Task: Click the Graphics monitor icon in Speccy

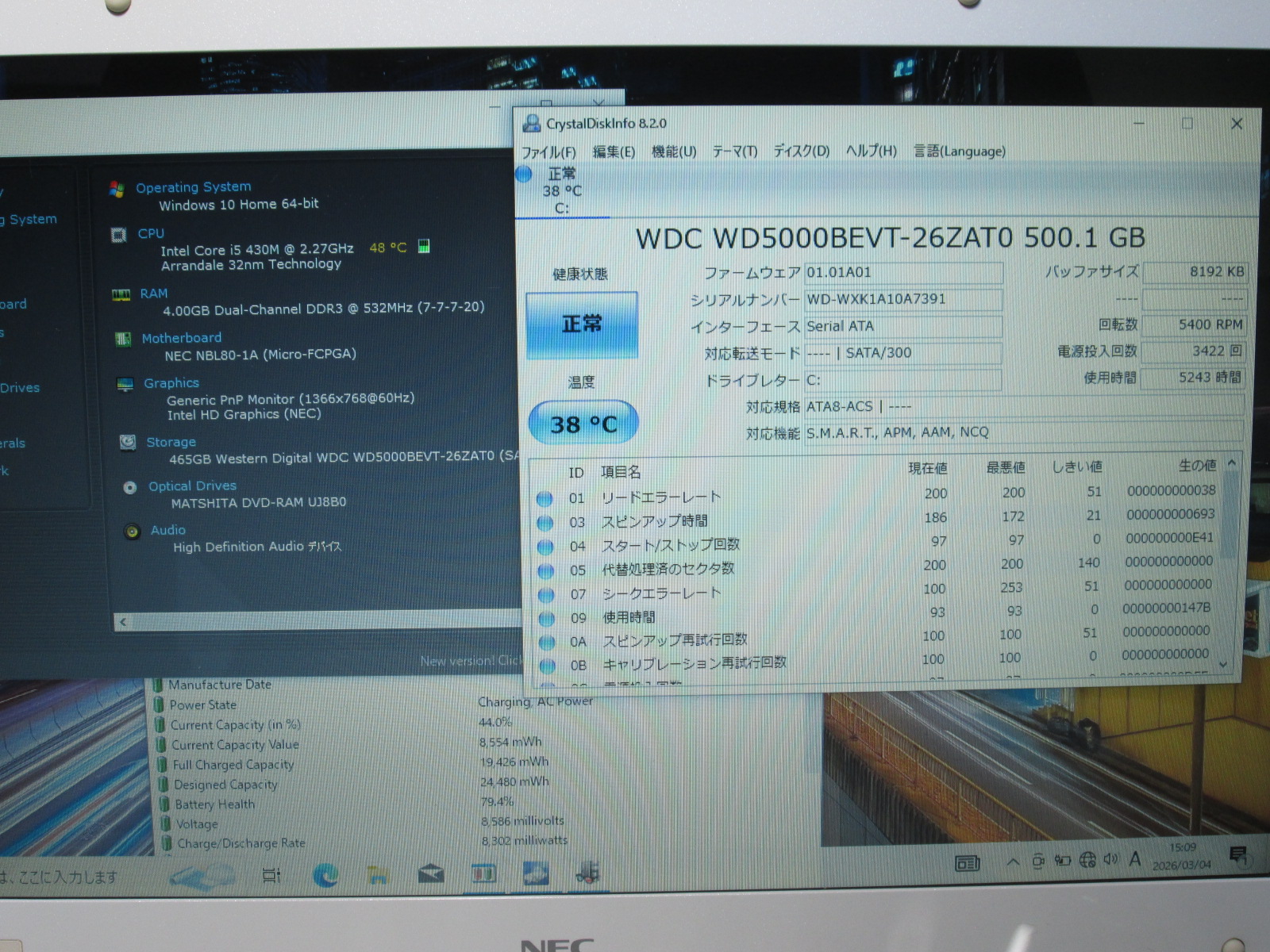Action: 125,384
